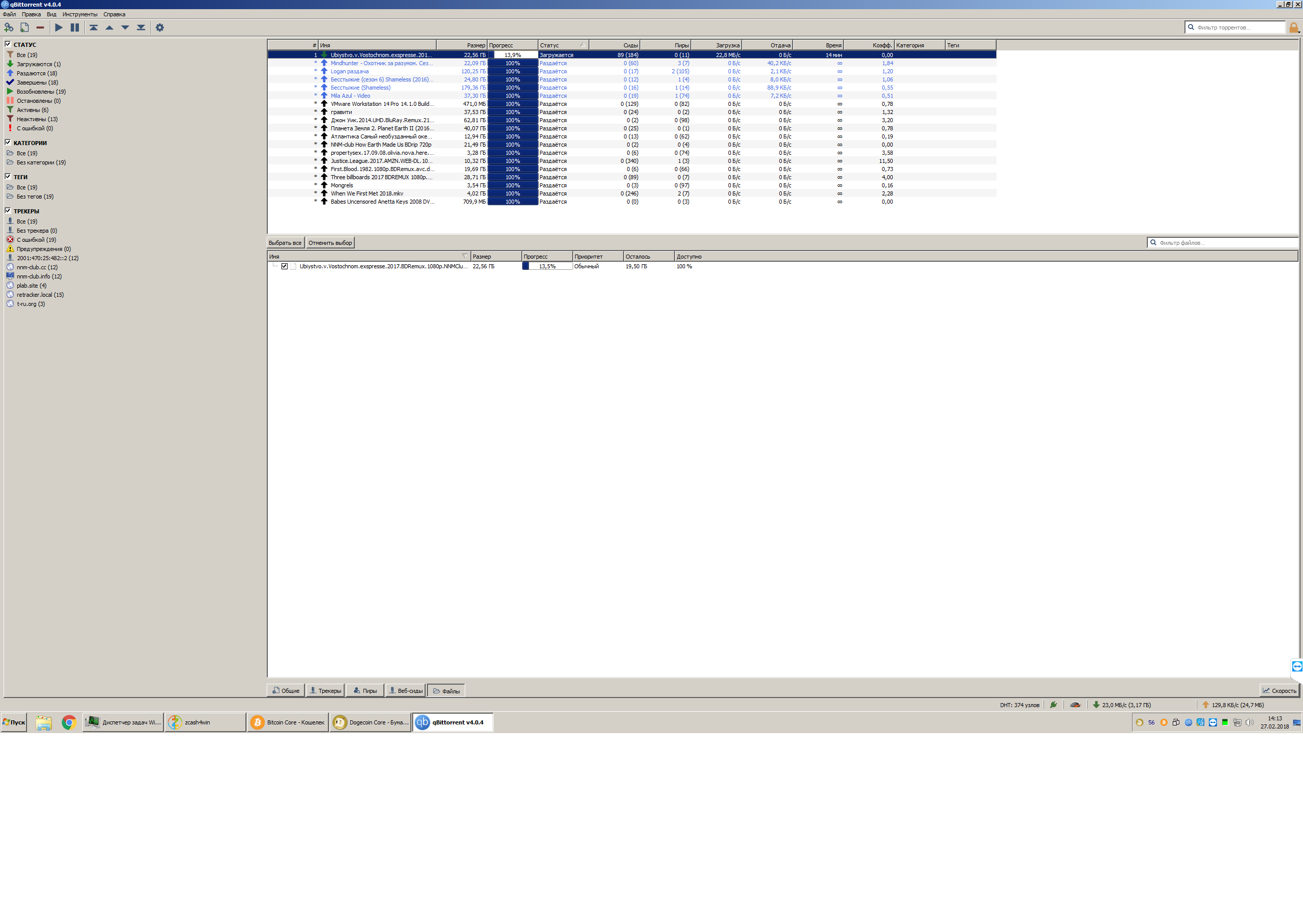Viewport: 1303px width, 924px height.
Task: Toggle the СТАТУС section checkbox
Action: tap(8, 44)
